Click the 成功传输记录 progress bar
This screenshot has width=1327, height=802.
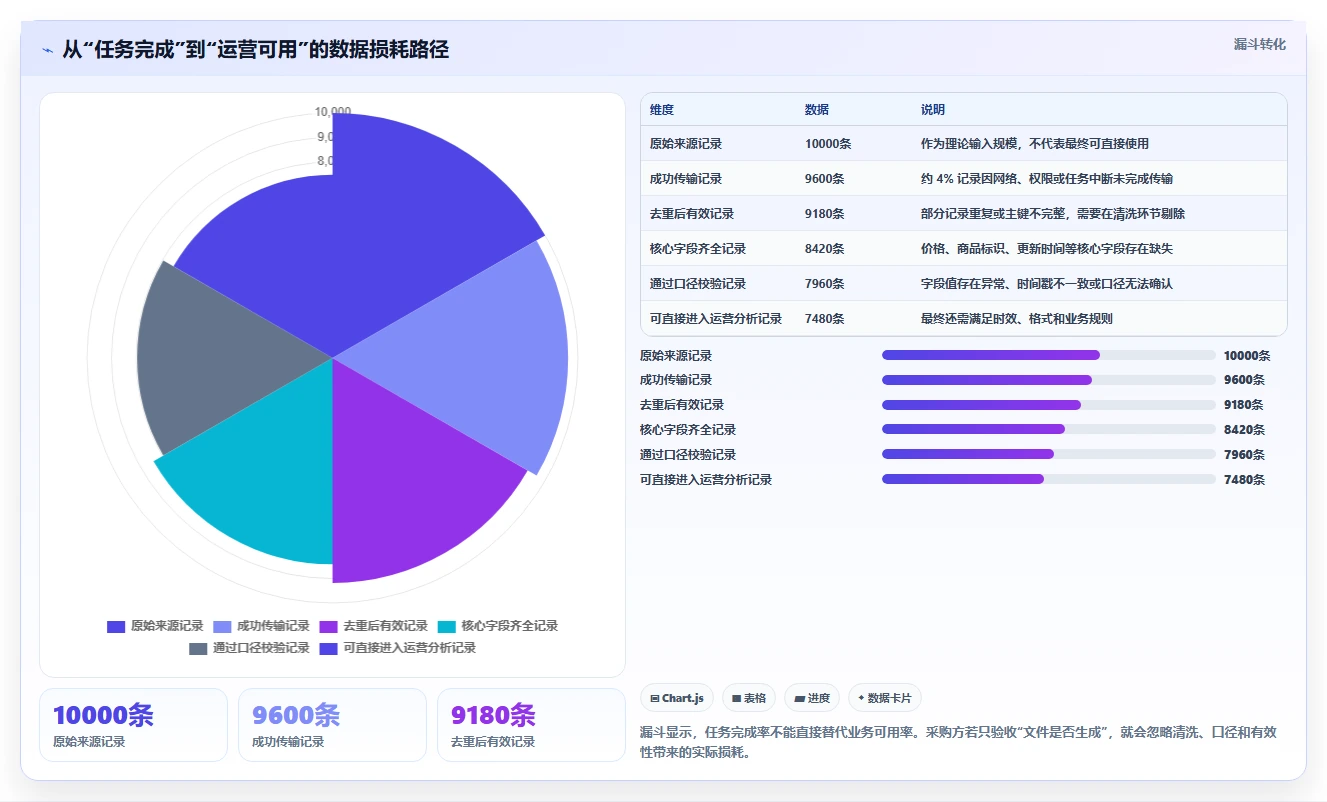(1048, 380)
